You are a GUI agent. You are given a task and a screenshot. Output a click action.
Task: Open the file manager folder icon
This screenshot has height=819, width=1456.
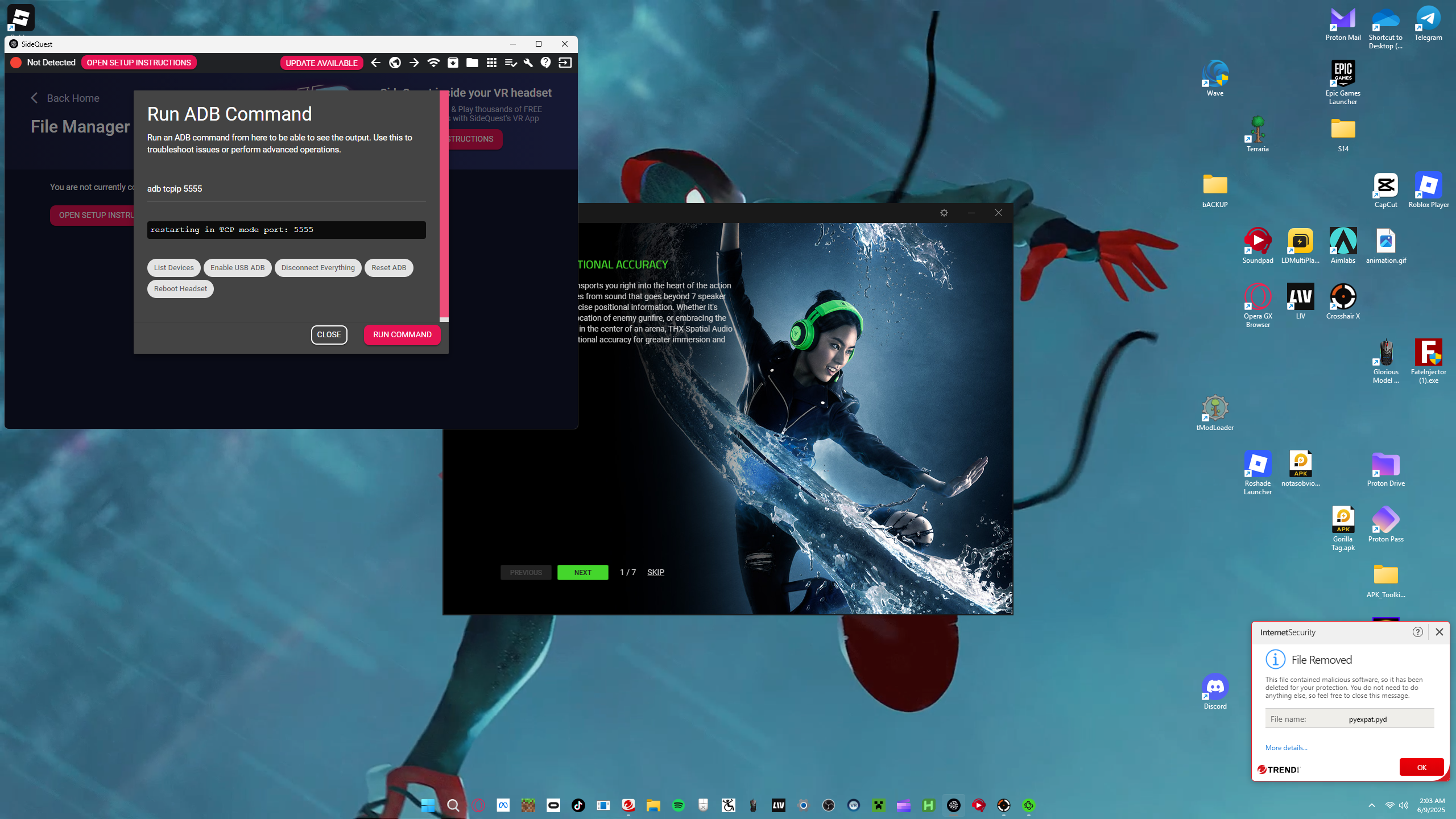click(472, 63)
